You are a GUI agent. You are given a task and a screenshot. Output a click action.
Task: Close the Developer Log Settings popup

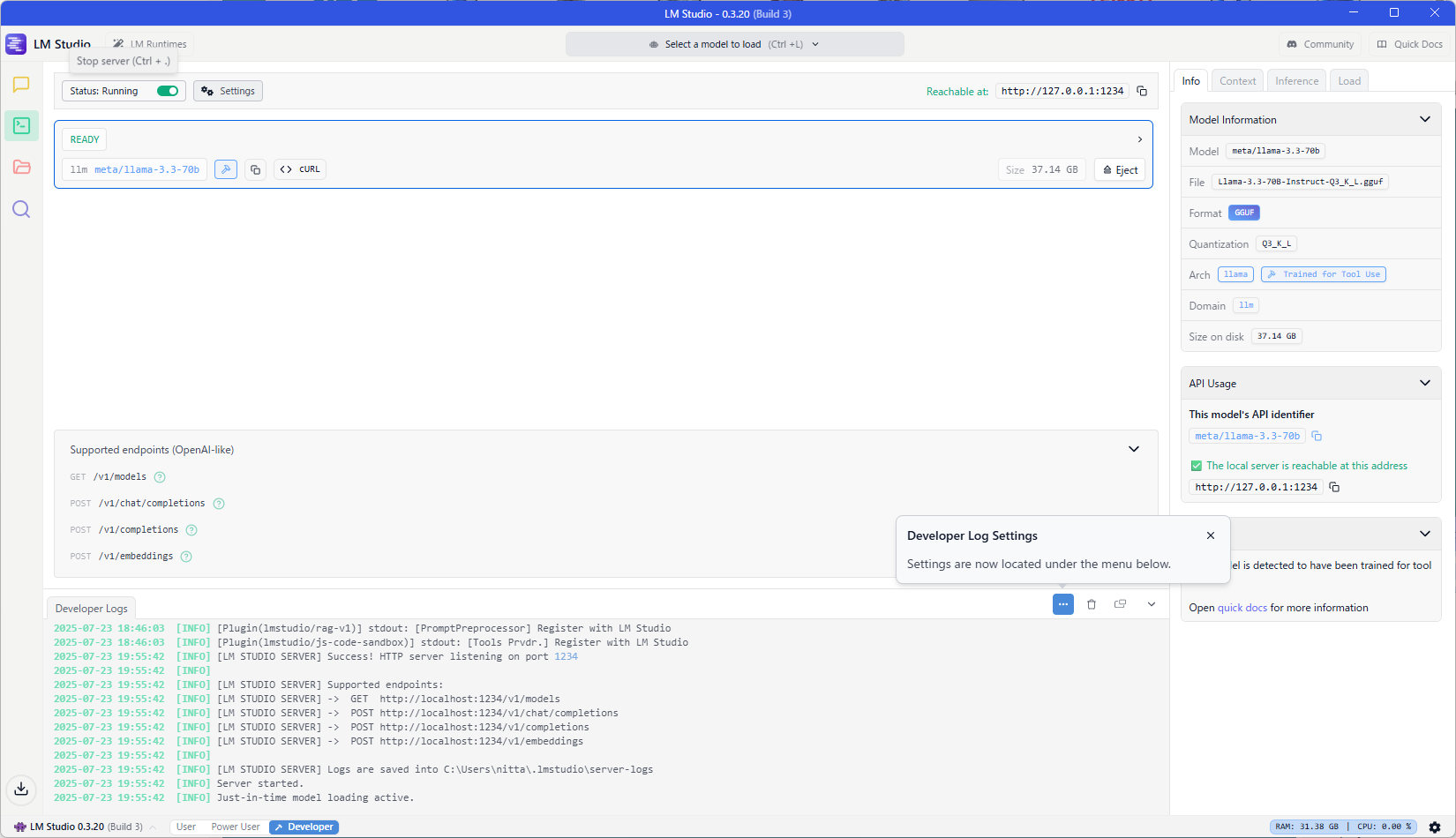1211,535
